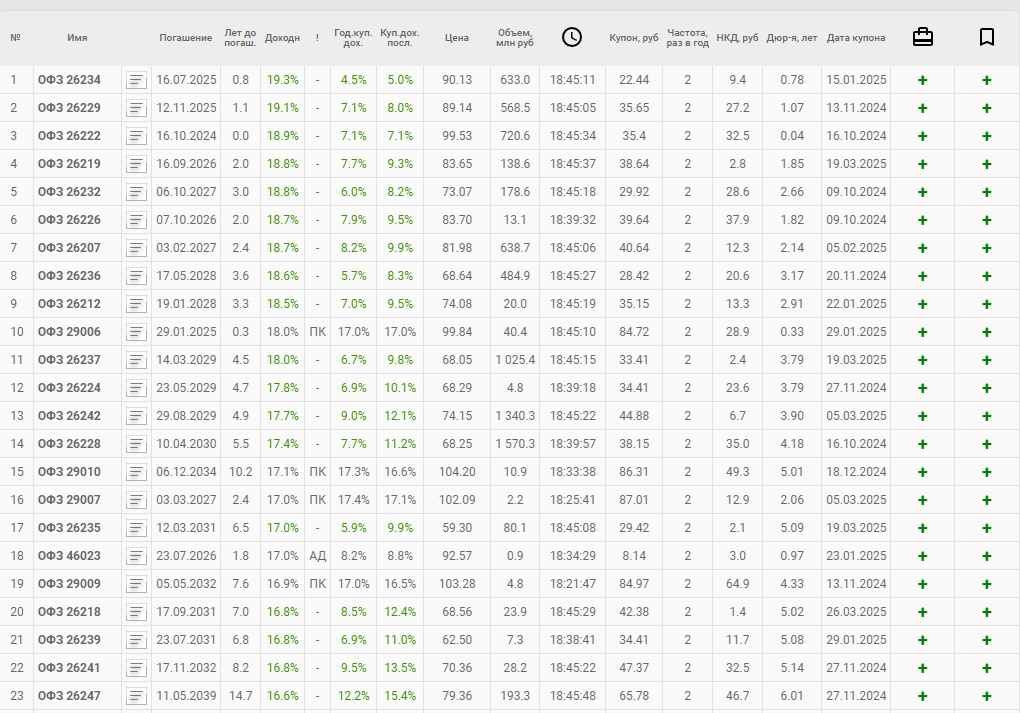Bookmark ОФЗ 26235 with plus icon

pyautogui.click(x=987, y=528)
